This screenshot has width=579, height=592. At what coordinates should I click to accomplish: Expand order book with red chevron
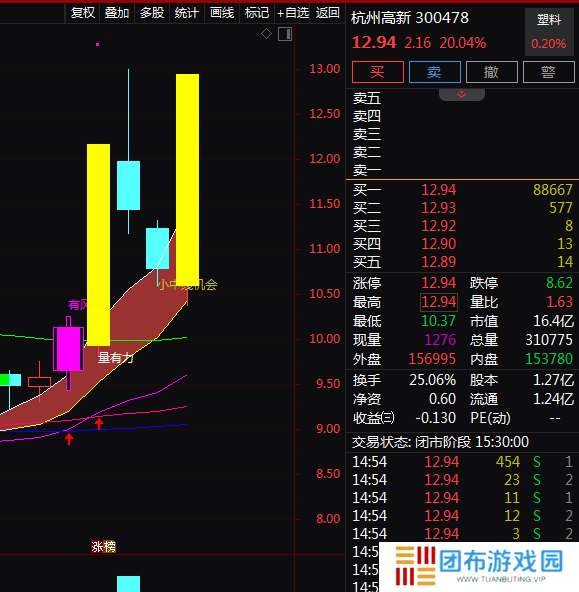[462, 94]
